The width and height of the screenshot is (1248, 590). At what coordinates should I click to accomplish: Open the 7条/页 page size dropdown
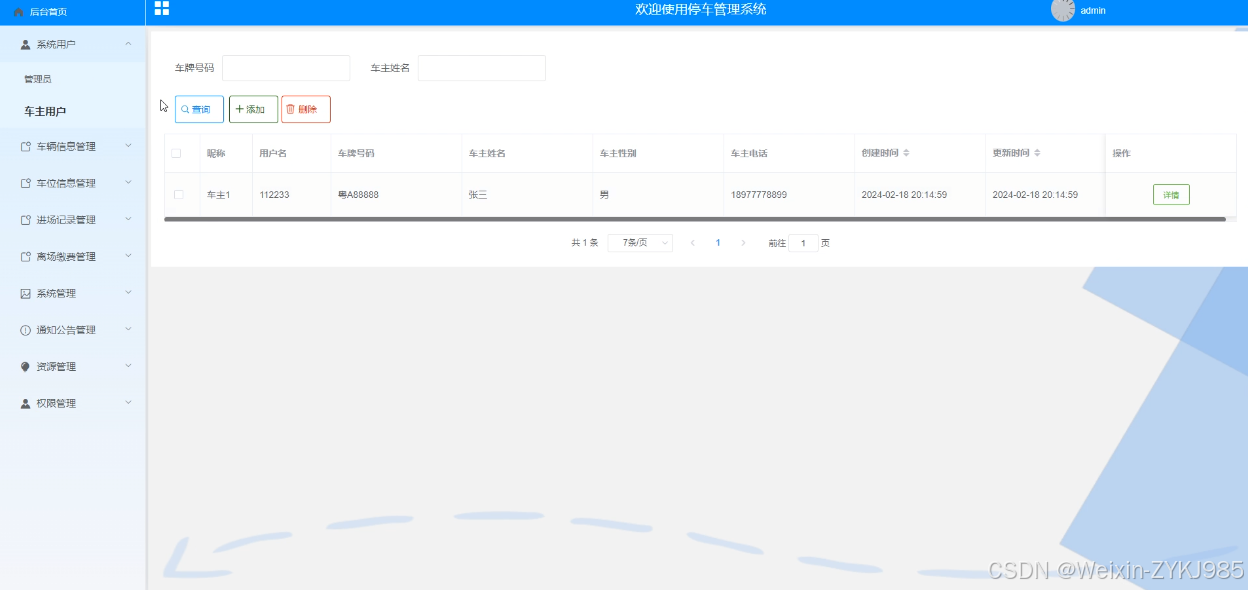640,243
